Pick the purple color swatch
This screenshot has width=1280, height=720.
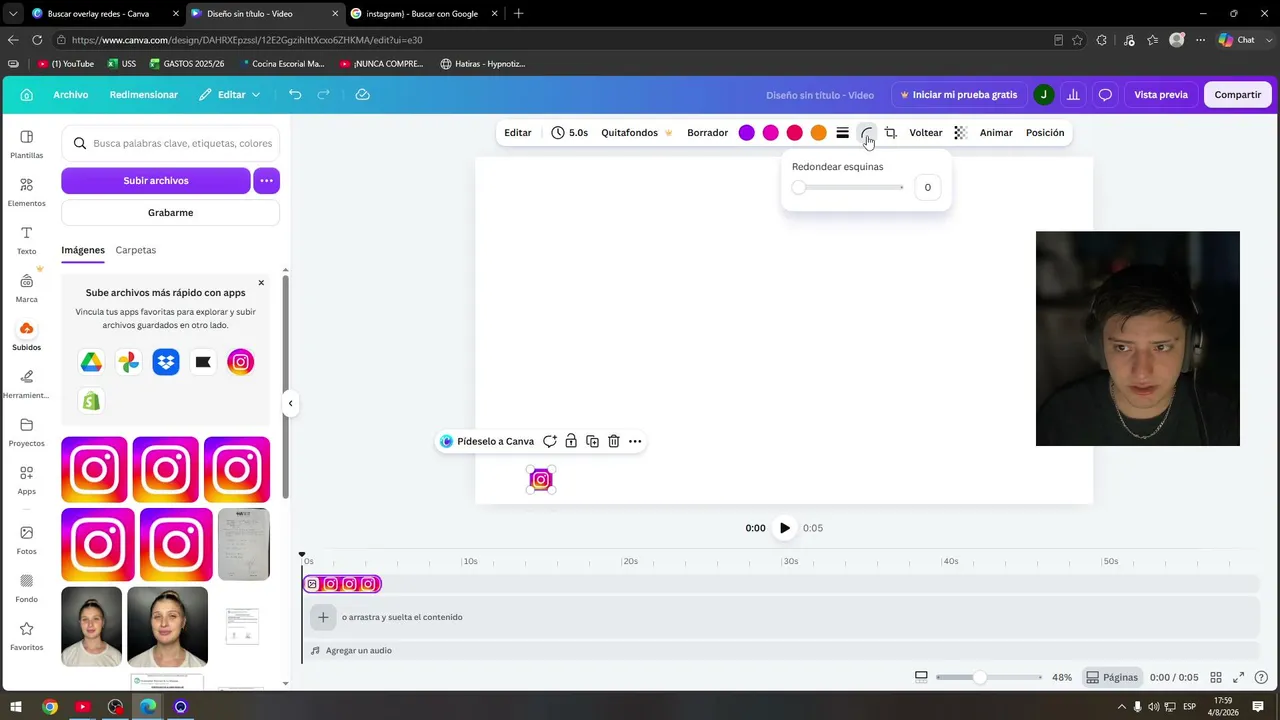click(747, 133)
